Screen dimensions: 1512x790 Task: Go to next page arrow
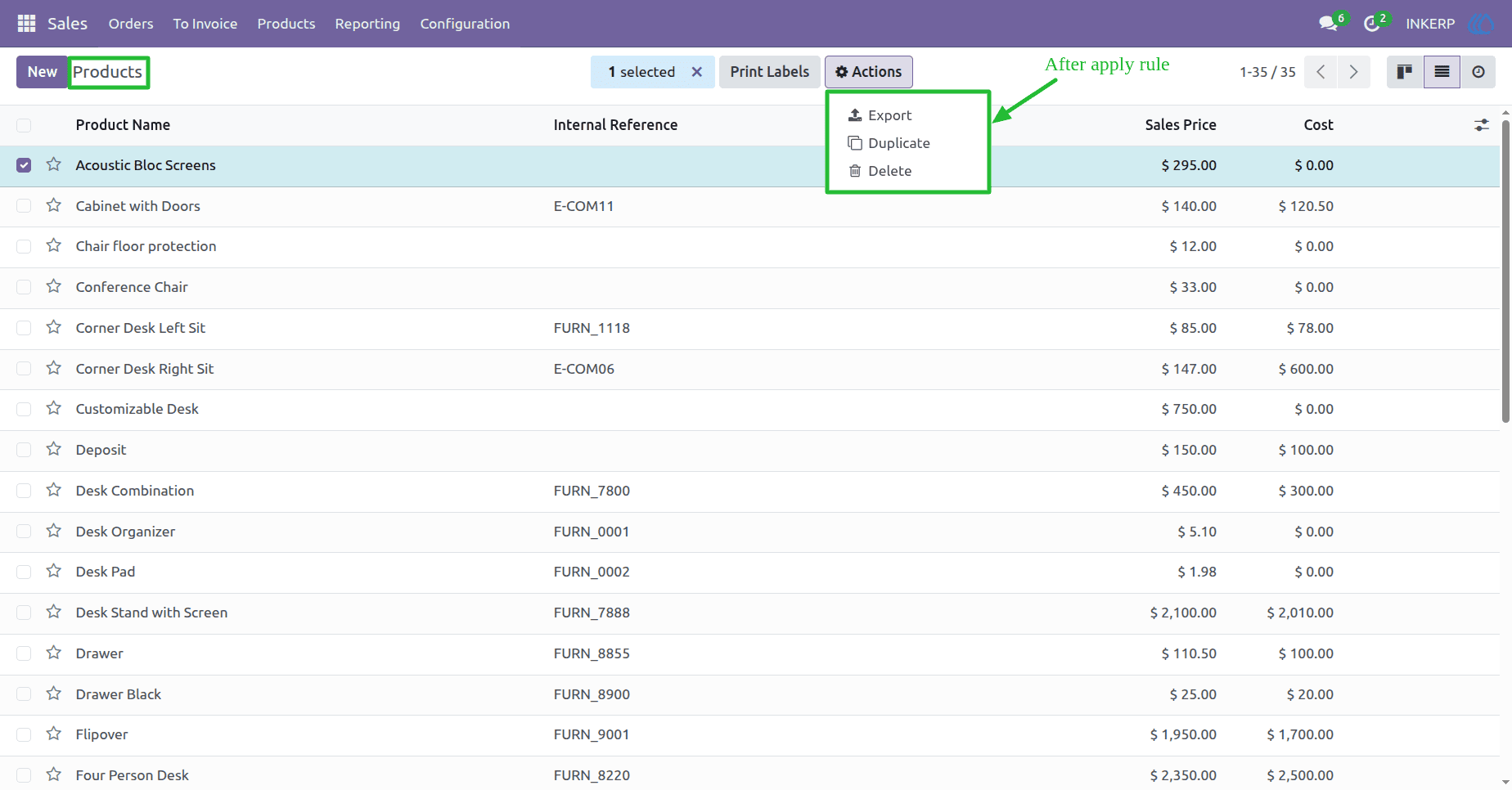click(x=1354, y=72)
